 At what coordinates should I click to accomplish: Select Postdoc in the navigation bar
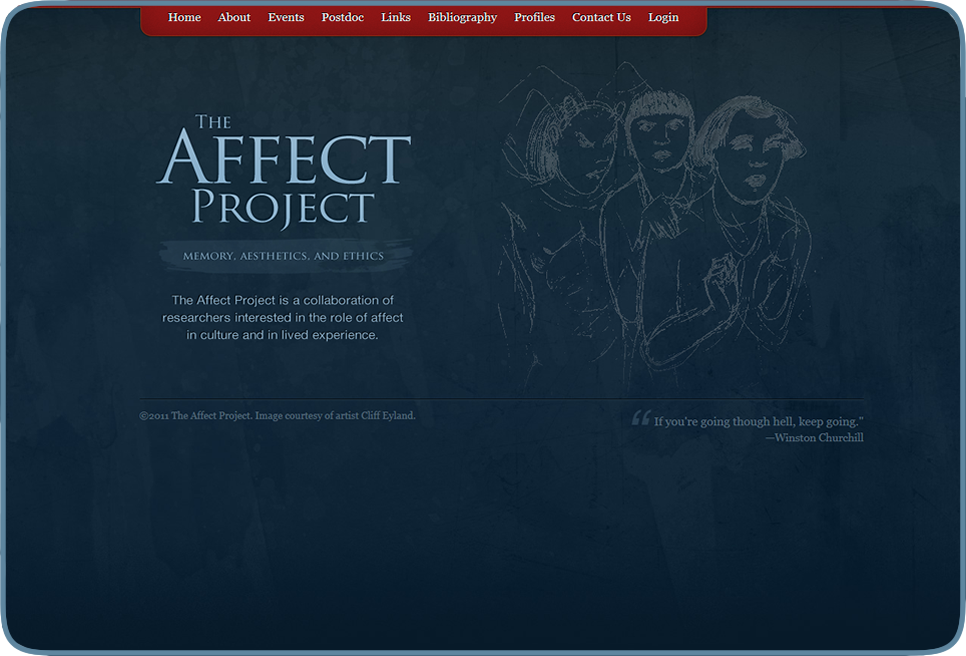click(343, 17)
